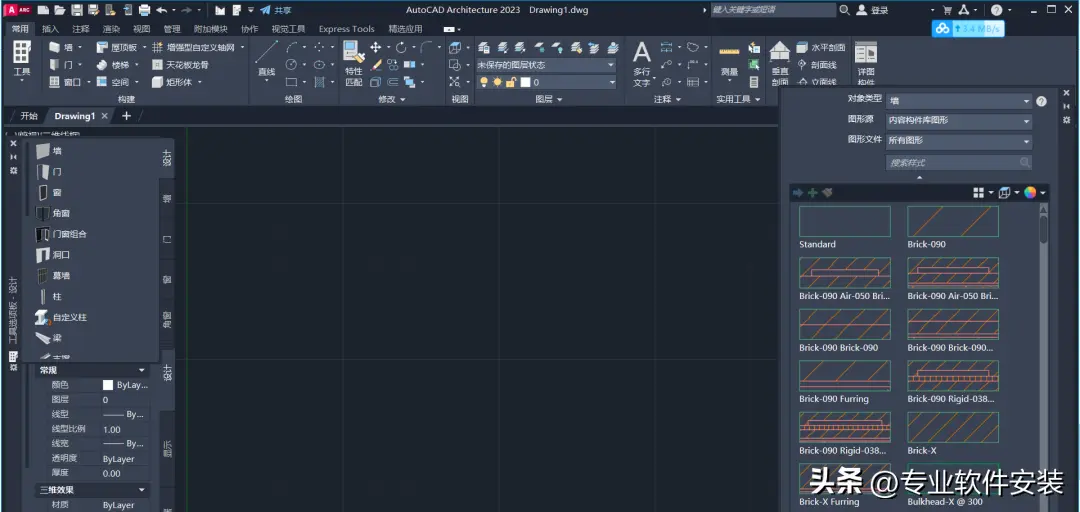
Task: Open the 工具 tools button in ribbon
Action: tap(22, 61)
